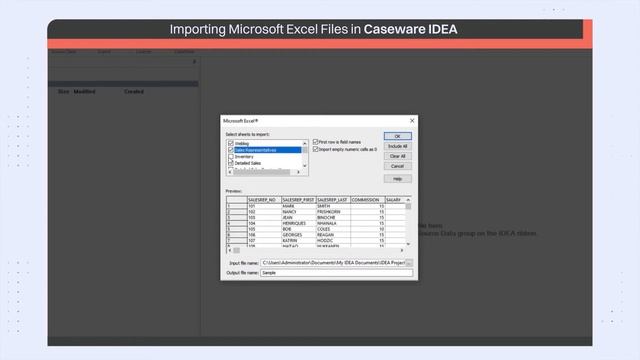This screenshot has height=360, width=640.
Task: Select the Detailed Sales sheet name
Action: (248, 163)
